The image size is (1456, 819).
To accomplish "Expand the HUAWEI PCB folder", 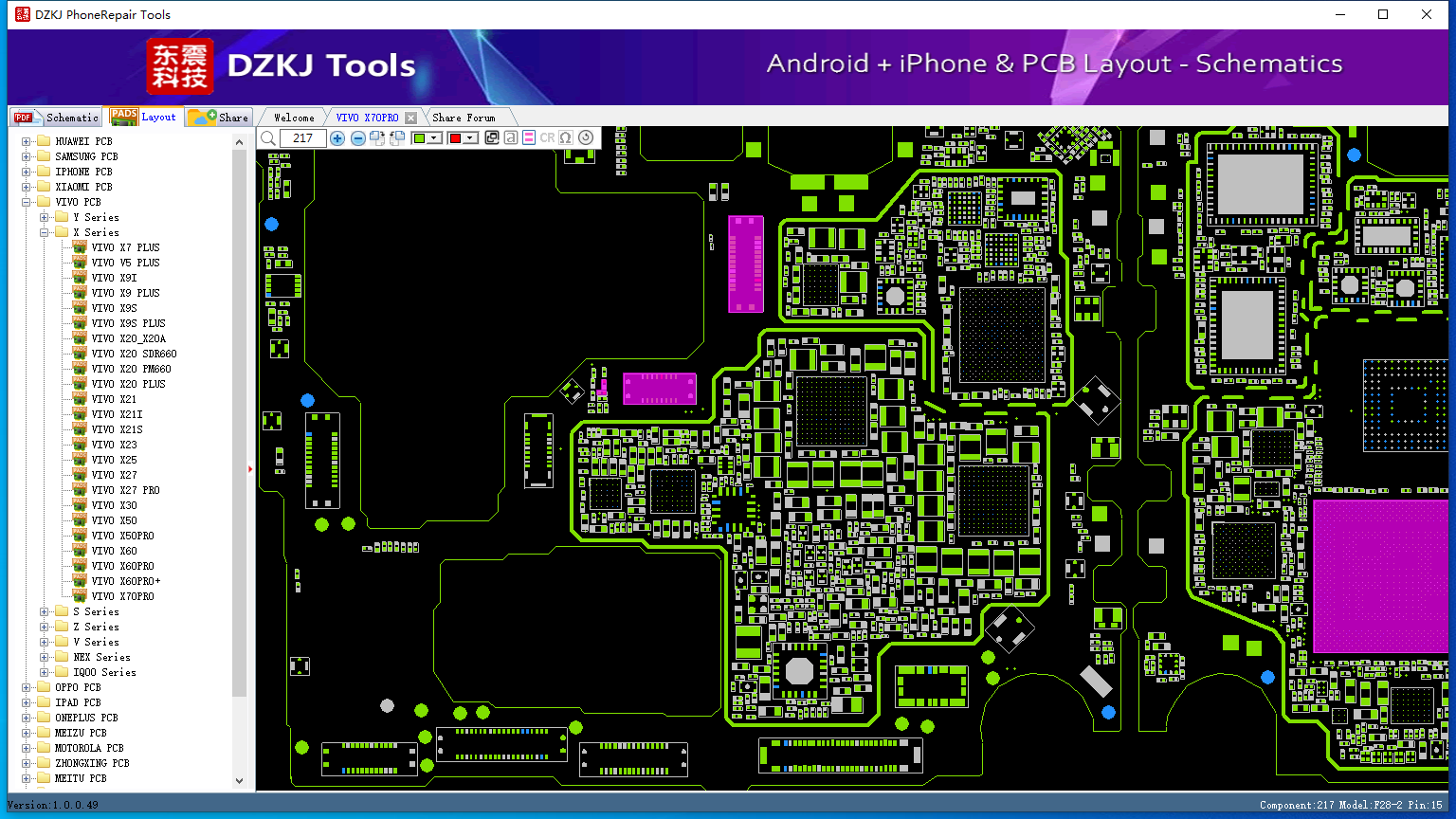I will click(x=27, y=141).
